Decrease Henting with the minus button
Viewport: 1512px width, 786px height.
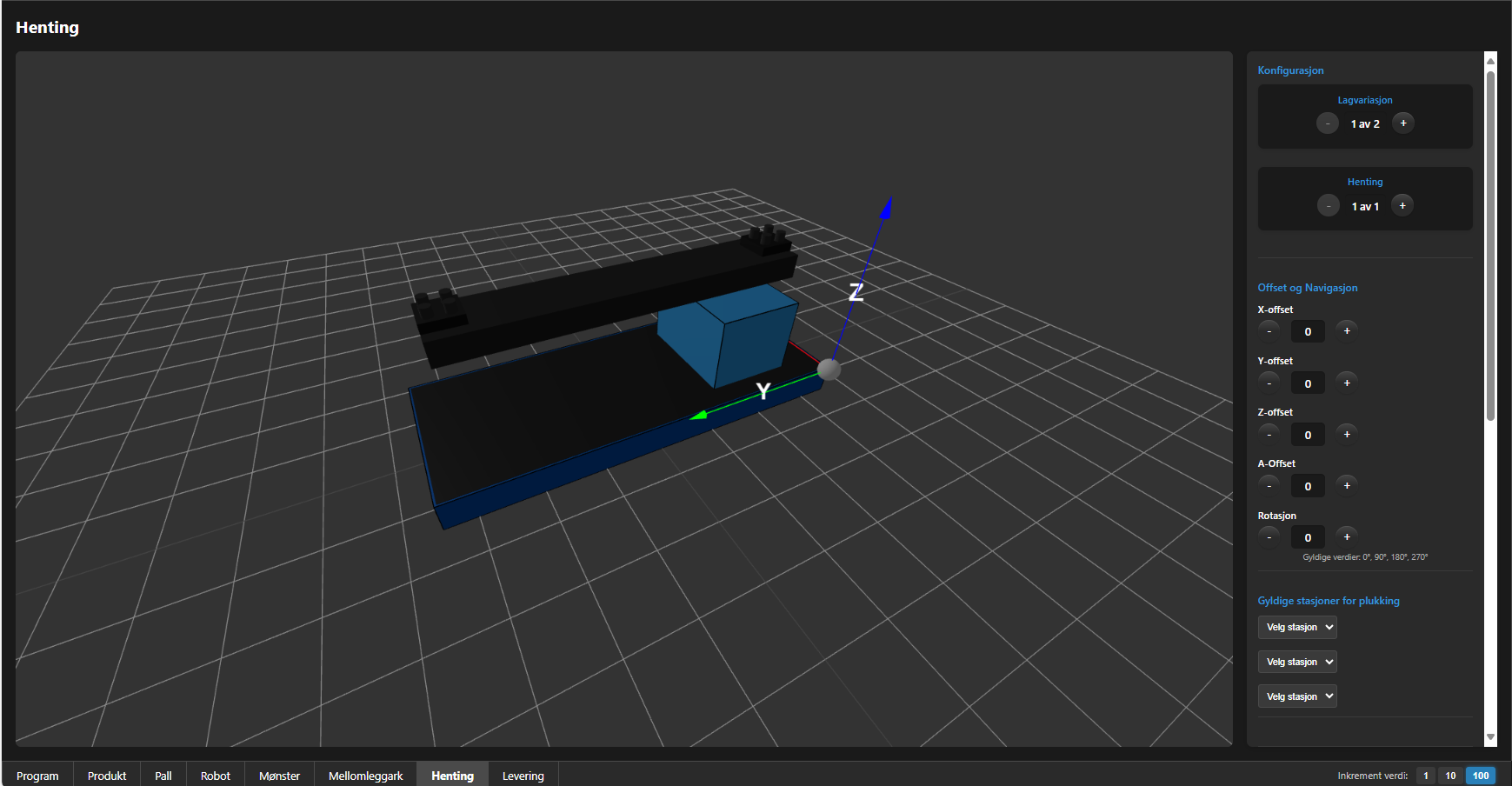click(x=1328, y=206)
